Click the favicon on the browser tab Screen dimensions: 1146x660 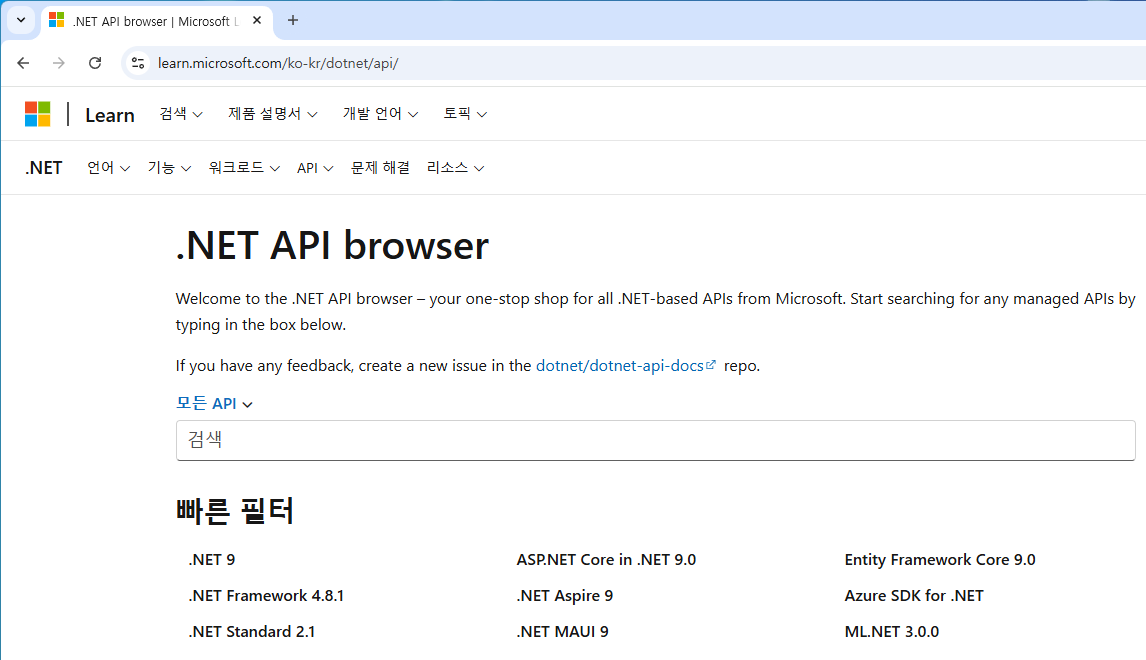57,20
